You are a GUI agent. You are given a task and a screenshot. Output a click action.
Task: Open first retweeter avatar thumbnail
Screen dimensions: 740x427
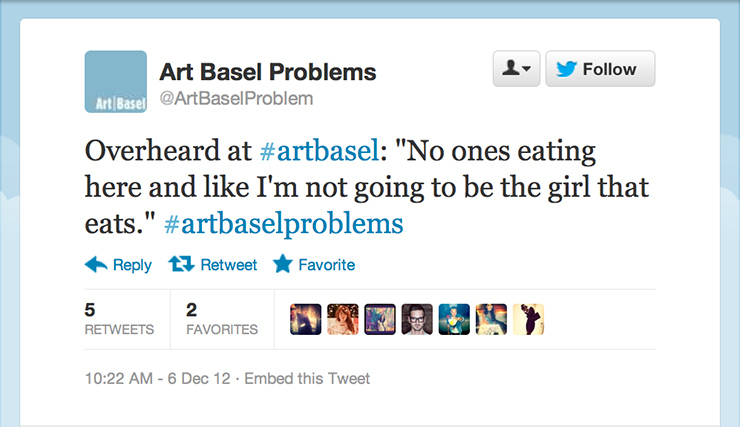305,319
